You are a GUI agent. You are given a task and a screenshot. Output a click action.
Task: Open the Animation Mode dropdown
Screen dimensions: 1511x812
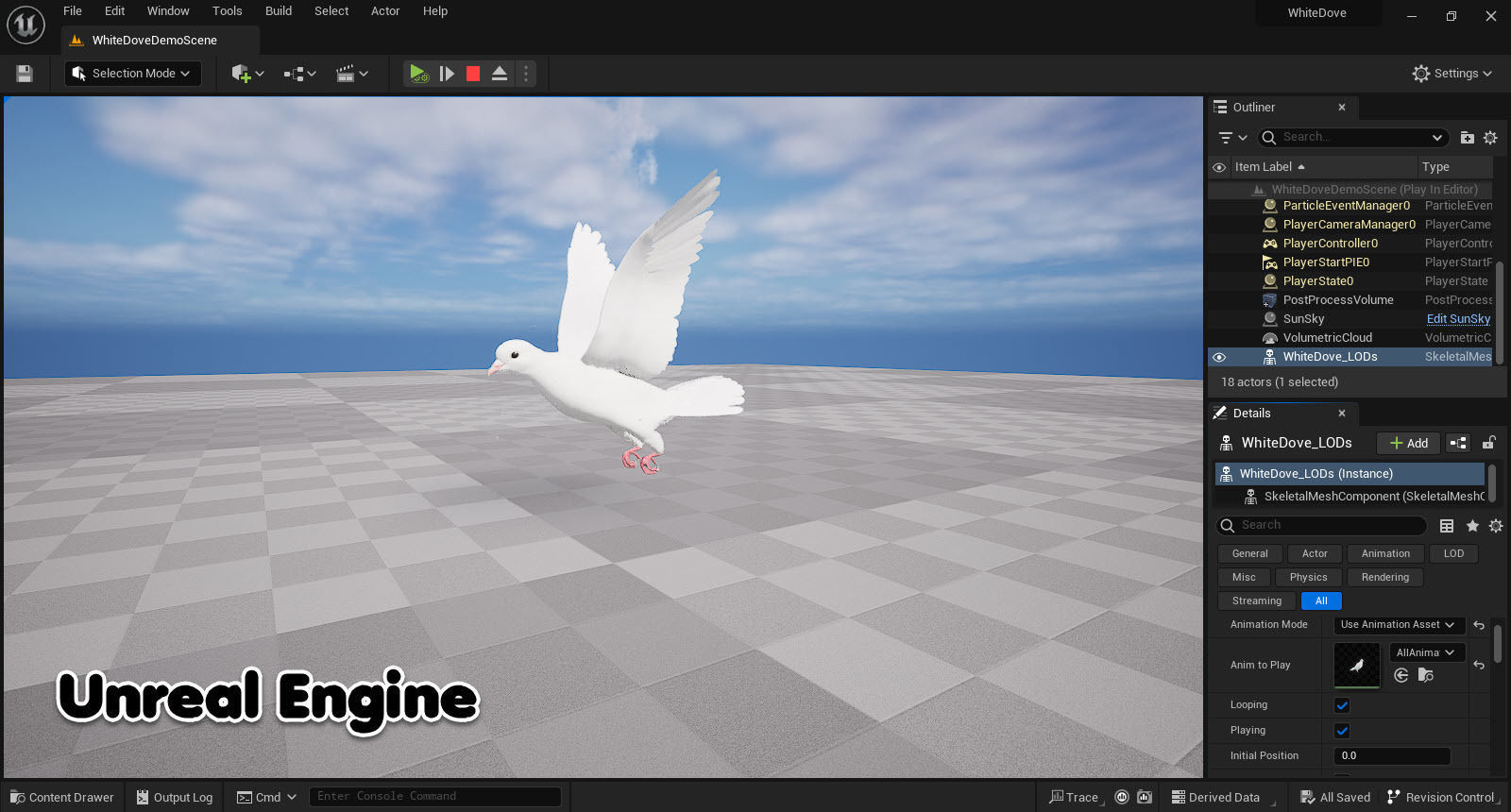click(1399, 625)
